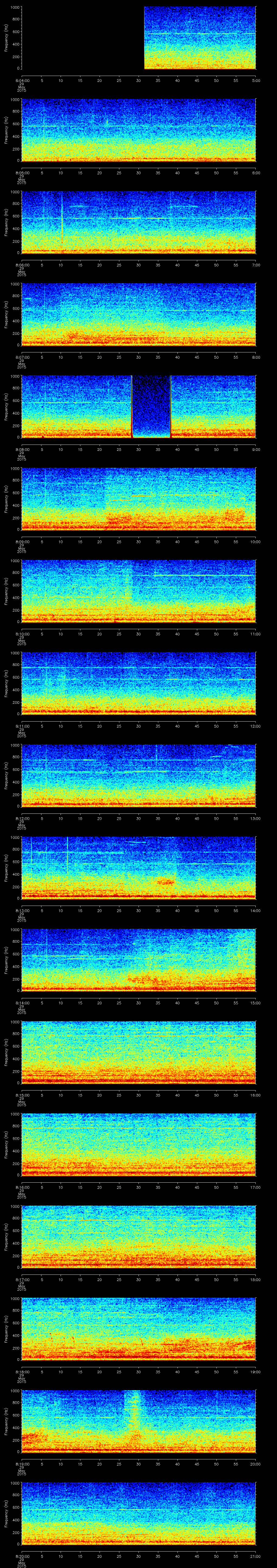
Task: Select the "15:00" end time label
Action: 256,1003
